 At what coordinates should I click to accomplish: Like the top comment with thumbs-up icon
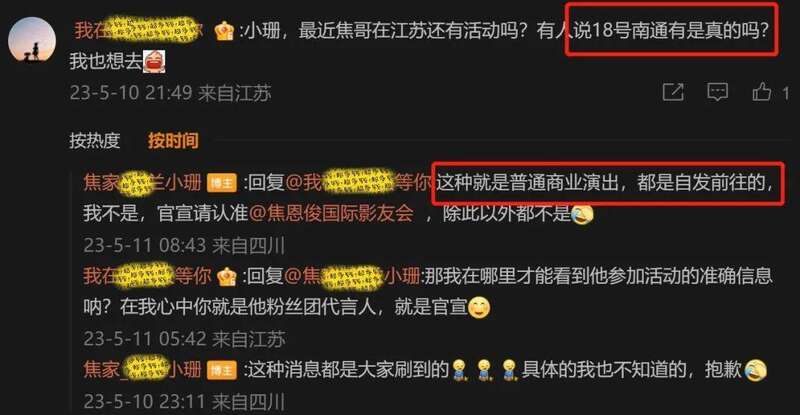tap(761, 92)
